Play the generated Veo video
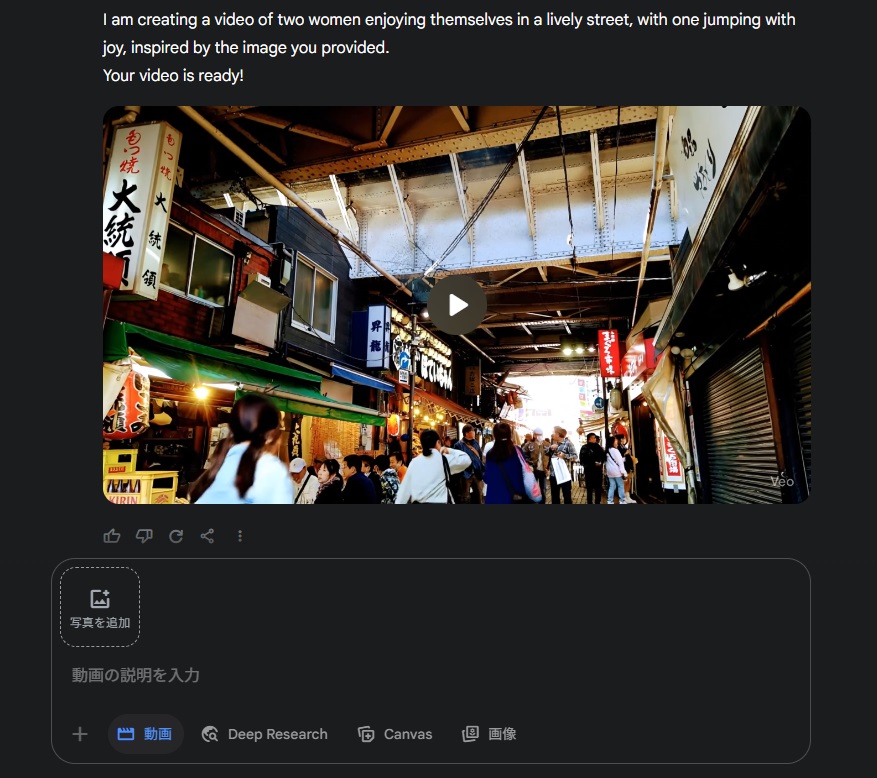This screenshot has width=877, height=778. 457,305
